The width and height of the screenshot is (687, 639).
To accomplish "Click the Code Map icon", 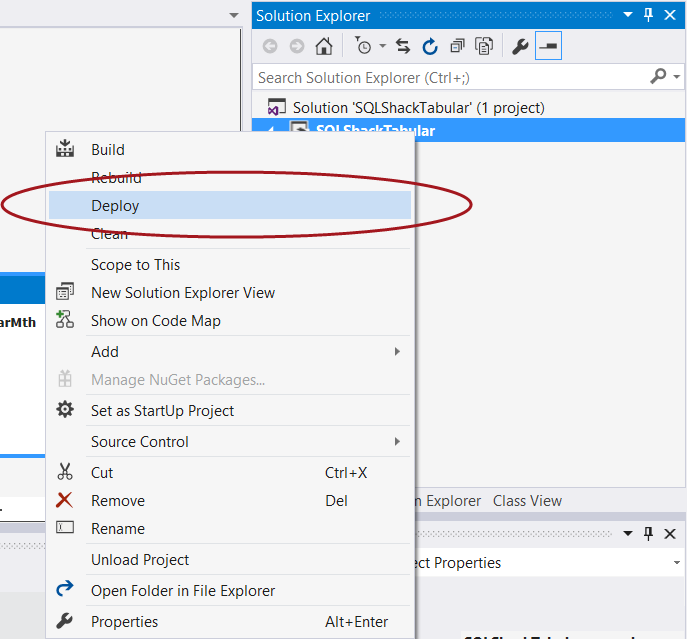I will [65, 320].
